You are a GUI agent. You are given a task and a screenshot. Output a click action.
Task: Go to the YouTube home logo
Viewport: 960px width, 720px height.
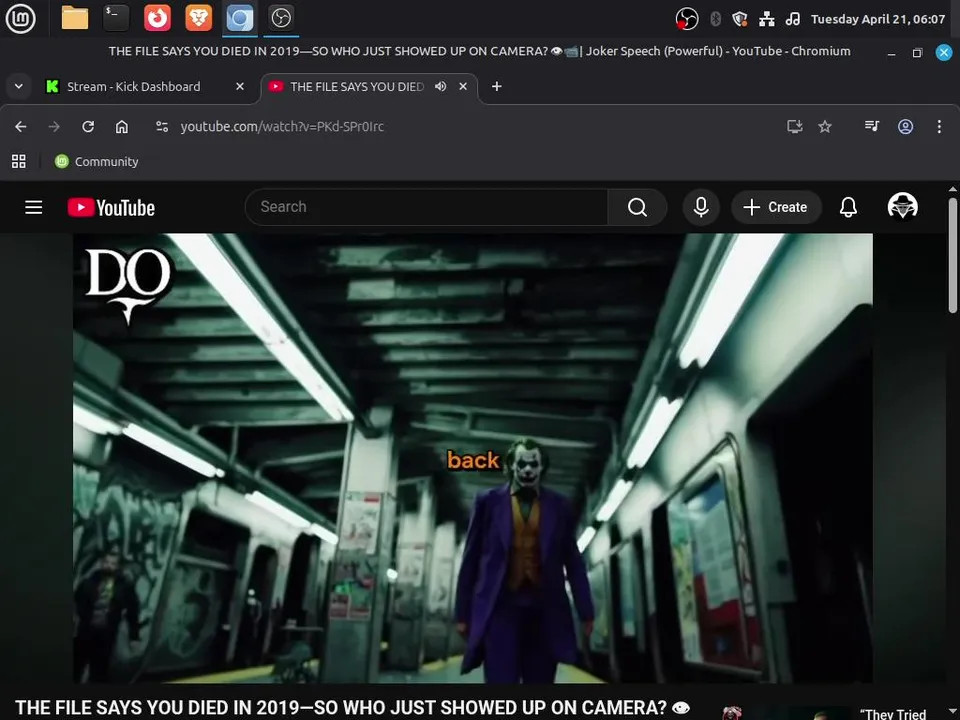click(111, 208)
